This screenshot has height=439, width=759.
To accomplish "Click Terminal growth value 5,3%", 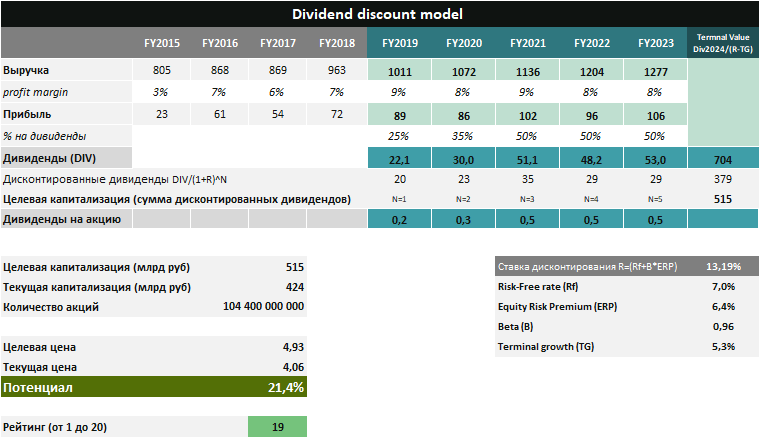I will 721,347.
